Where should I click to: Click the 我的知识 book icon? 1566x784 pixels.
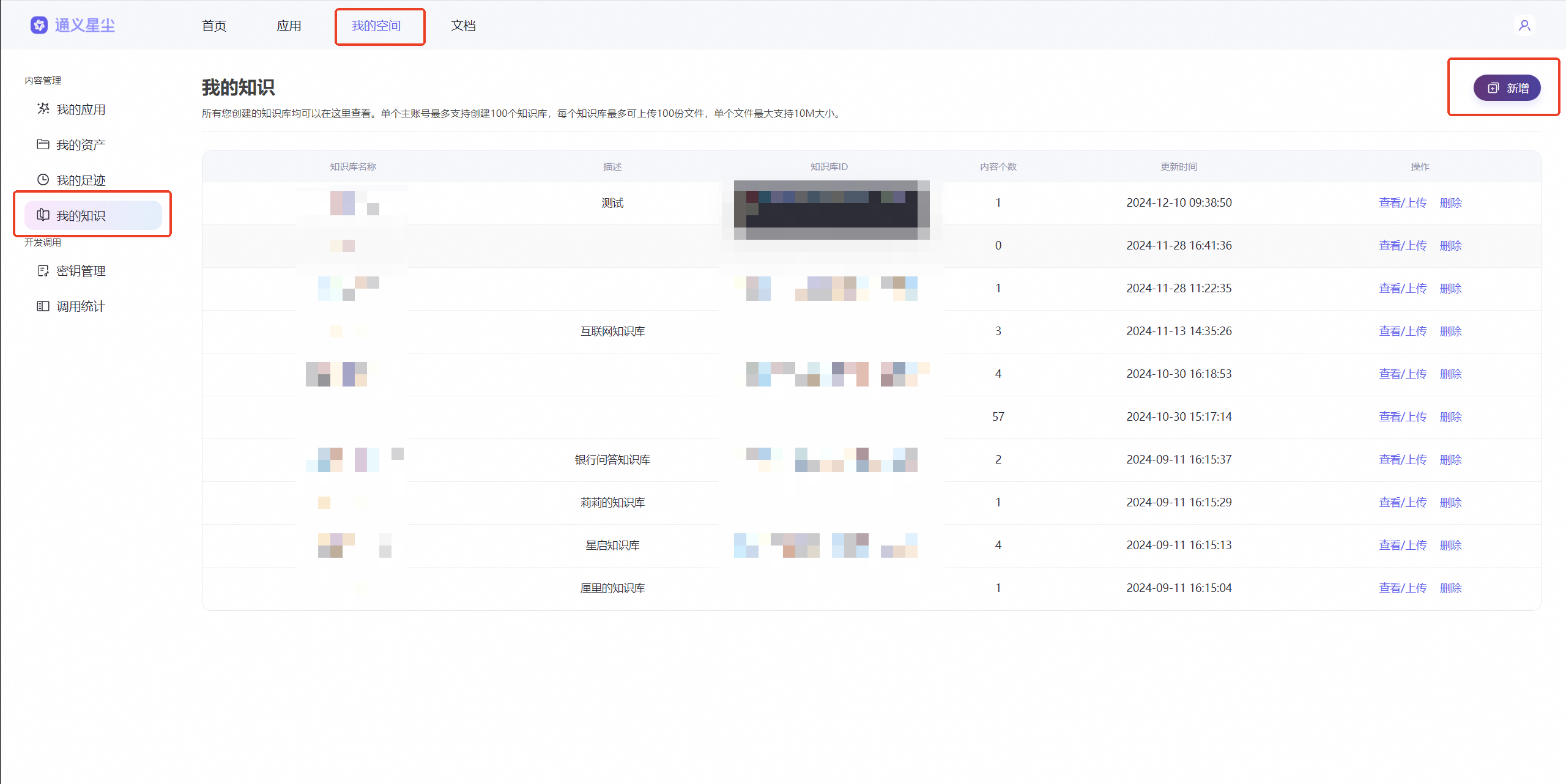point(43,215)
